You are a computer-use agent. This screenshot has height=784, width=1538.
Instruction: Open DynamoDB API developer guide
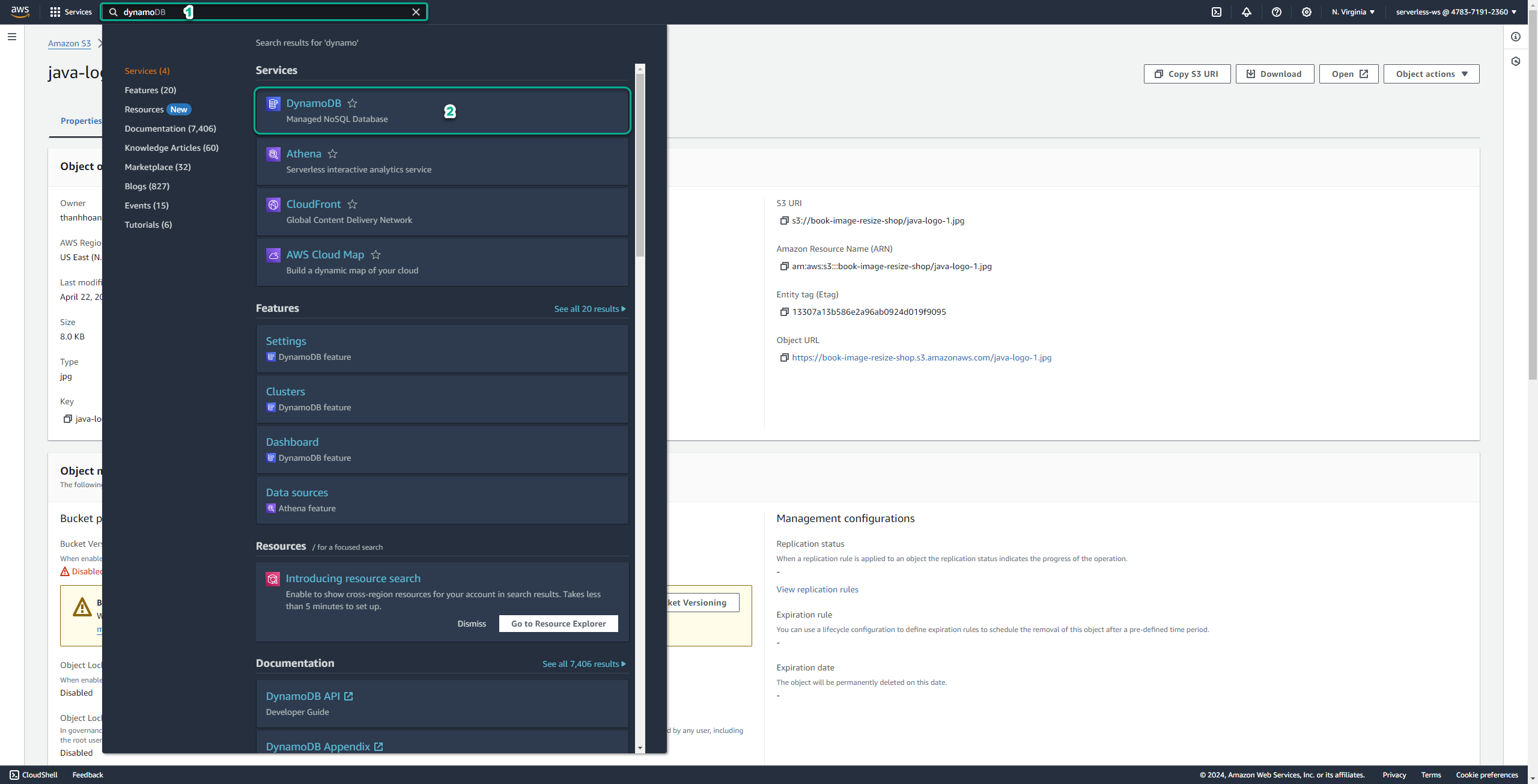(442, 703)
